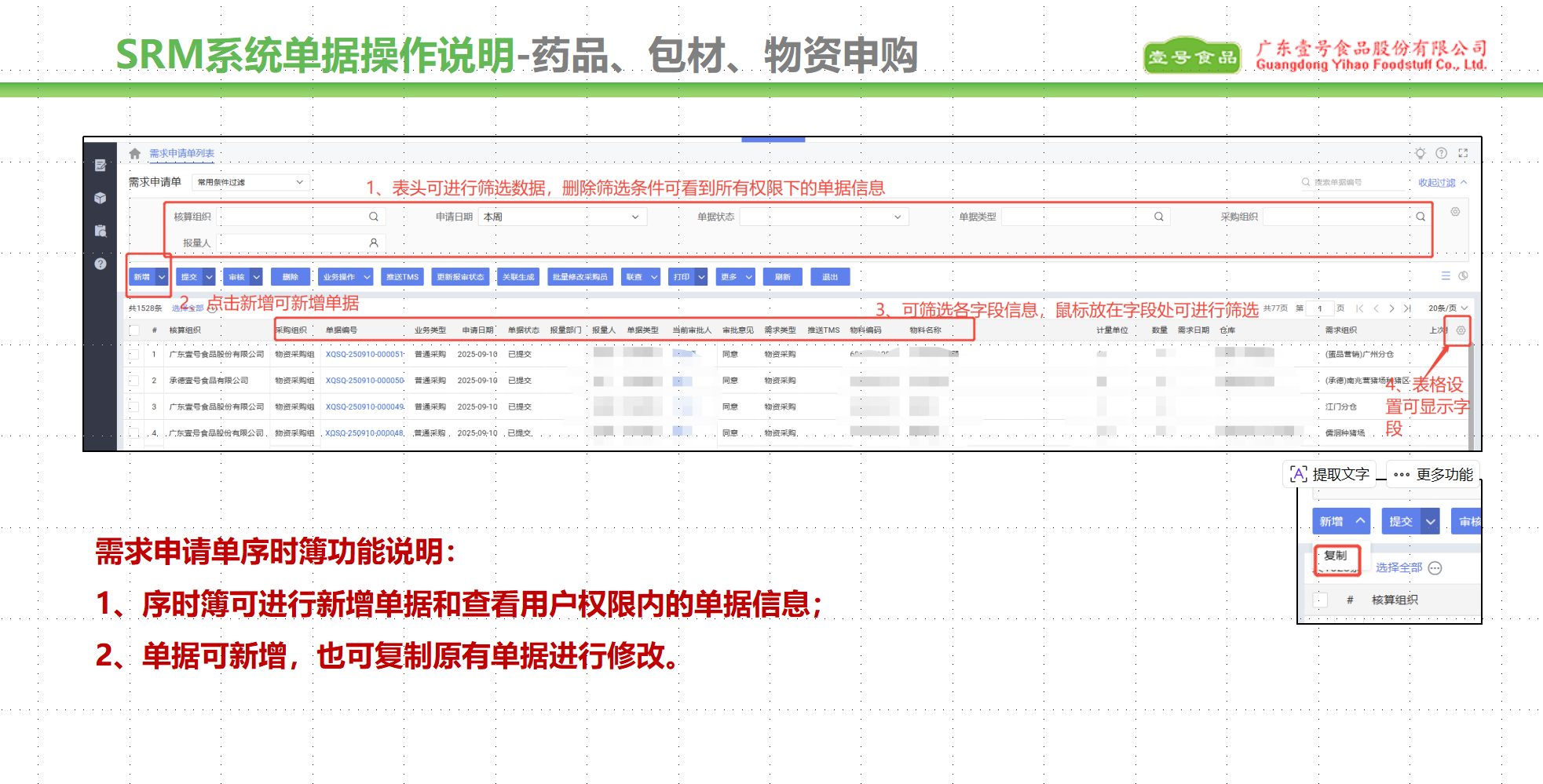Image resolution: width=1543 pixels, height=784 pixels.
Task: Open table settings gear in column header
Action: (x=1461, y=330)
